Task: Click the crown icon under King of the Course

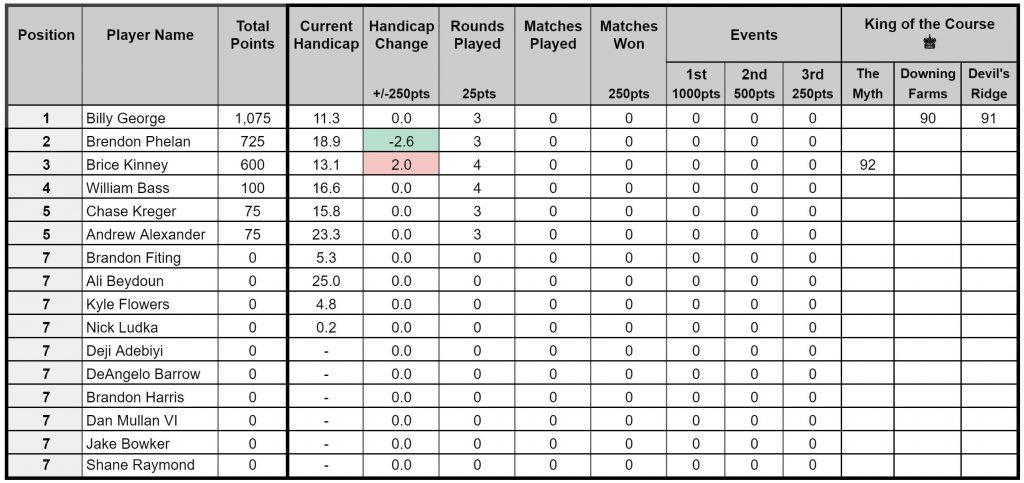Action: [929, 43]
